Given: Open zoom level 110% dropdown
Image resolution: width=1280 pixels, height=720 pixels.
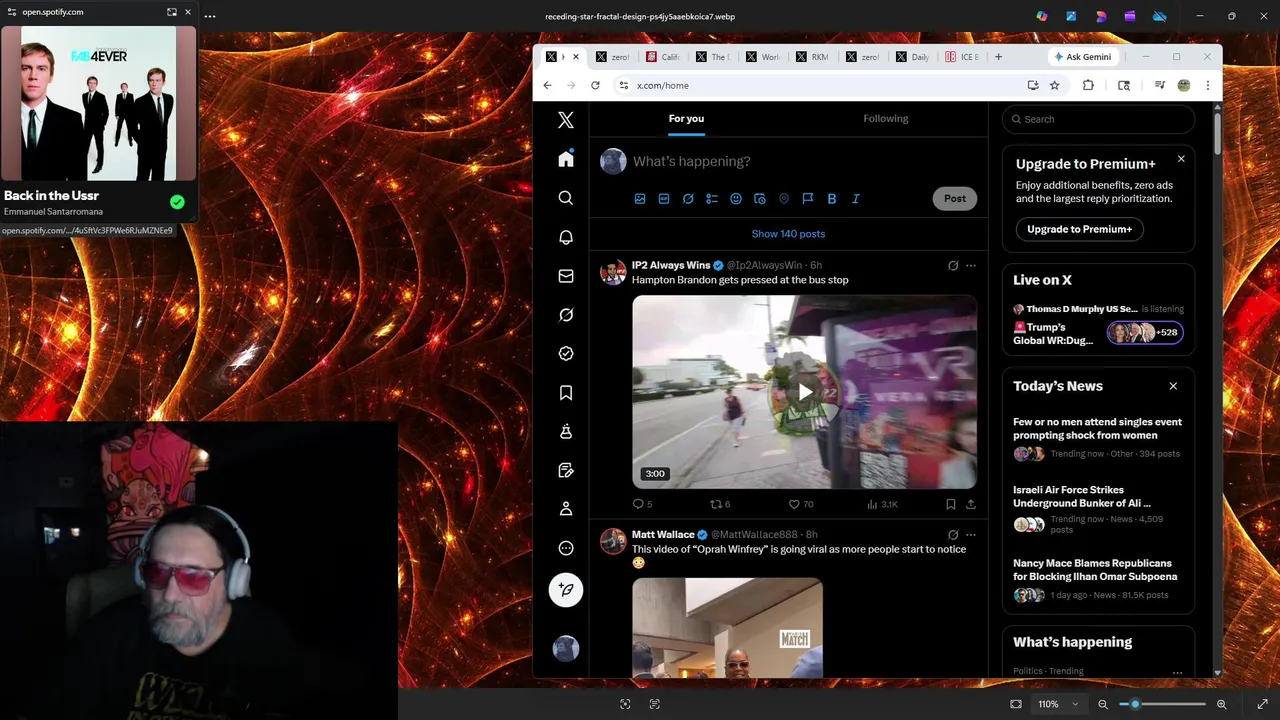Looking at the screenshot, I should click(1058, 704).
